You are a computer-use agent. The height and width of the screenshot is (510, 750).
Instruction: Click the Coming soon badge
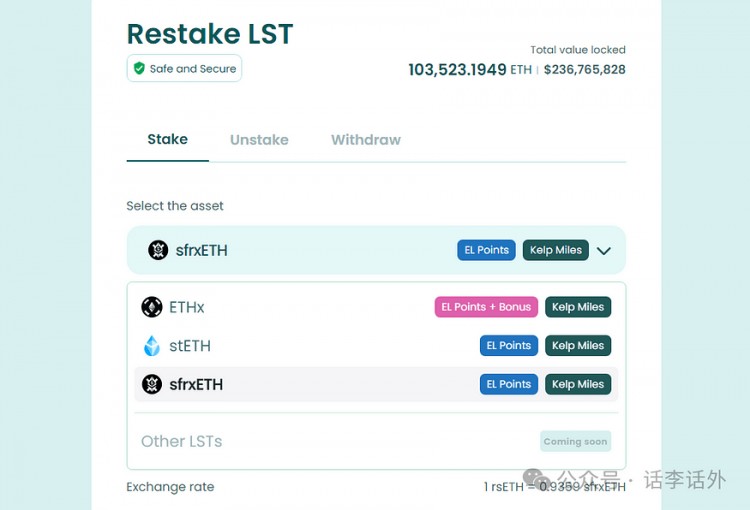click(575, 441)
